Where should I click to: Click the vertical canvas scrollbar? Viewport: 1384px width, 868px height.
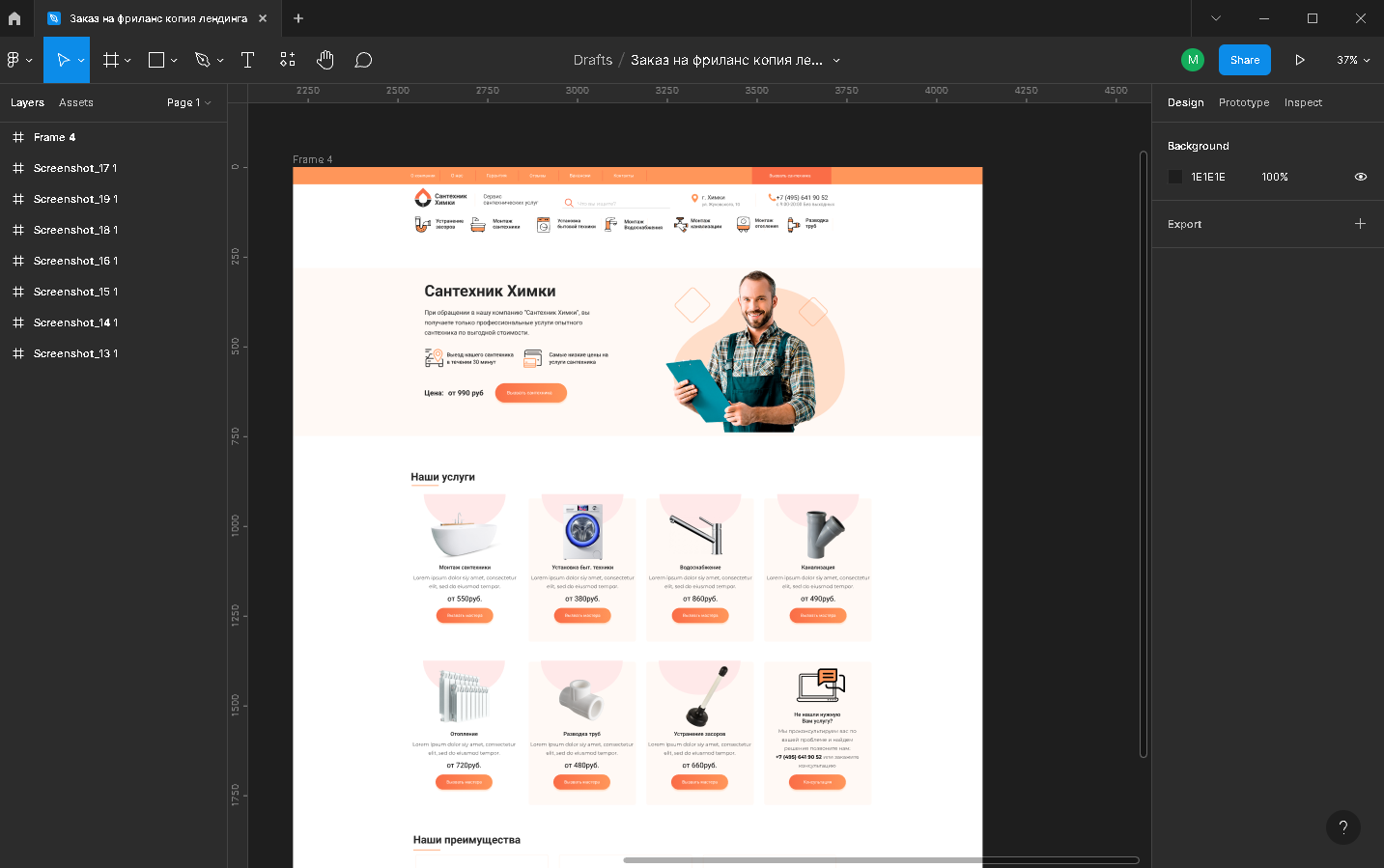point(1144,454)
